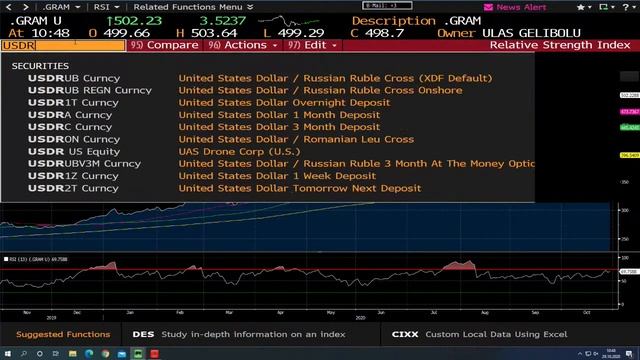Open the help question mark menu
640x360 pixels.
[x=628, y=7]
